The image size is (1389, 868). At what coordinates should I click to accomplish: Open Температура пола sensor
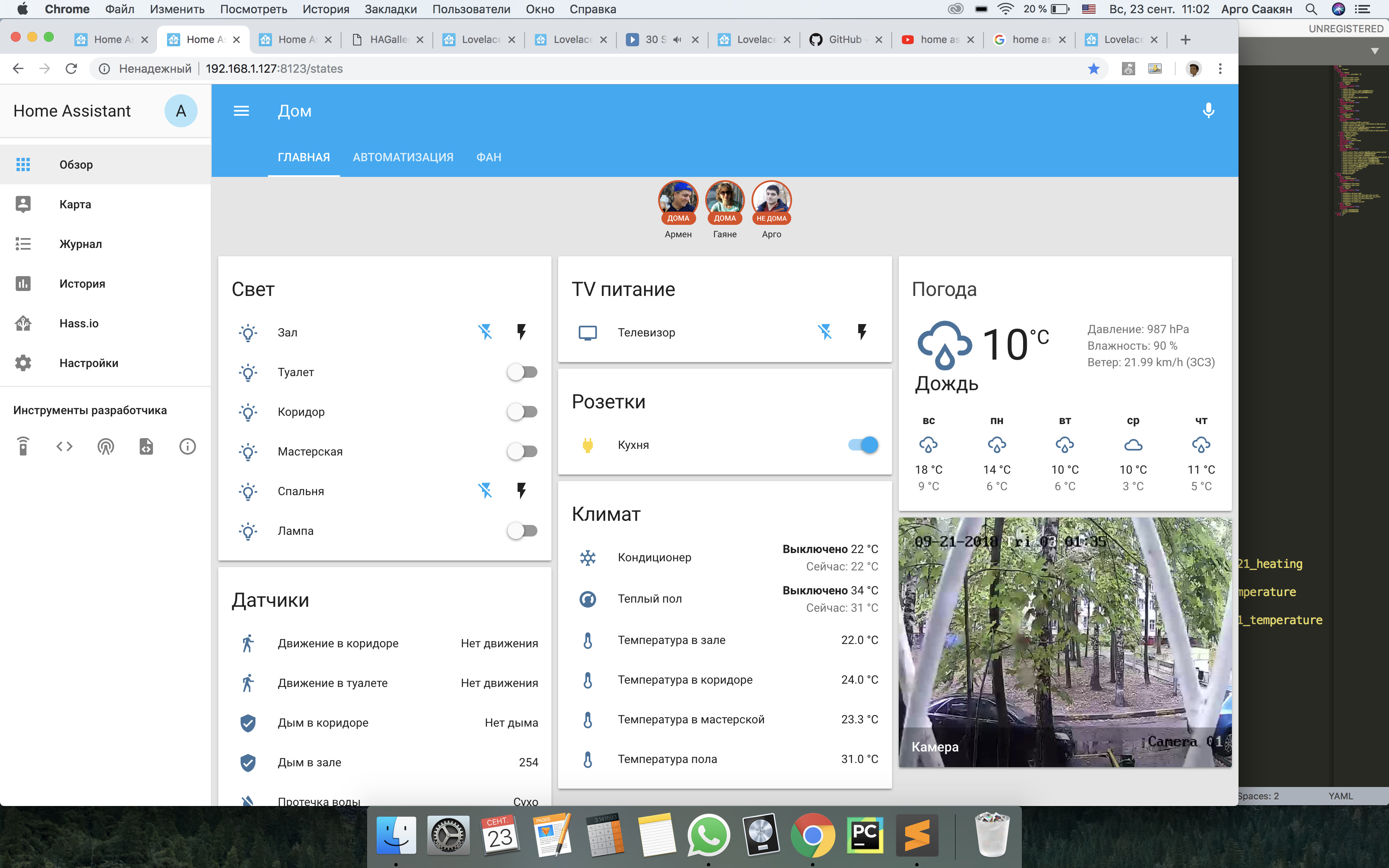[x=725, y=759]
